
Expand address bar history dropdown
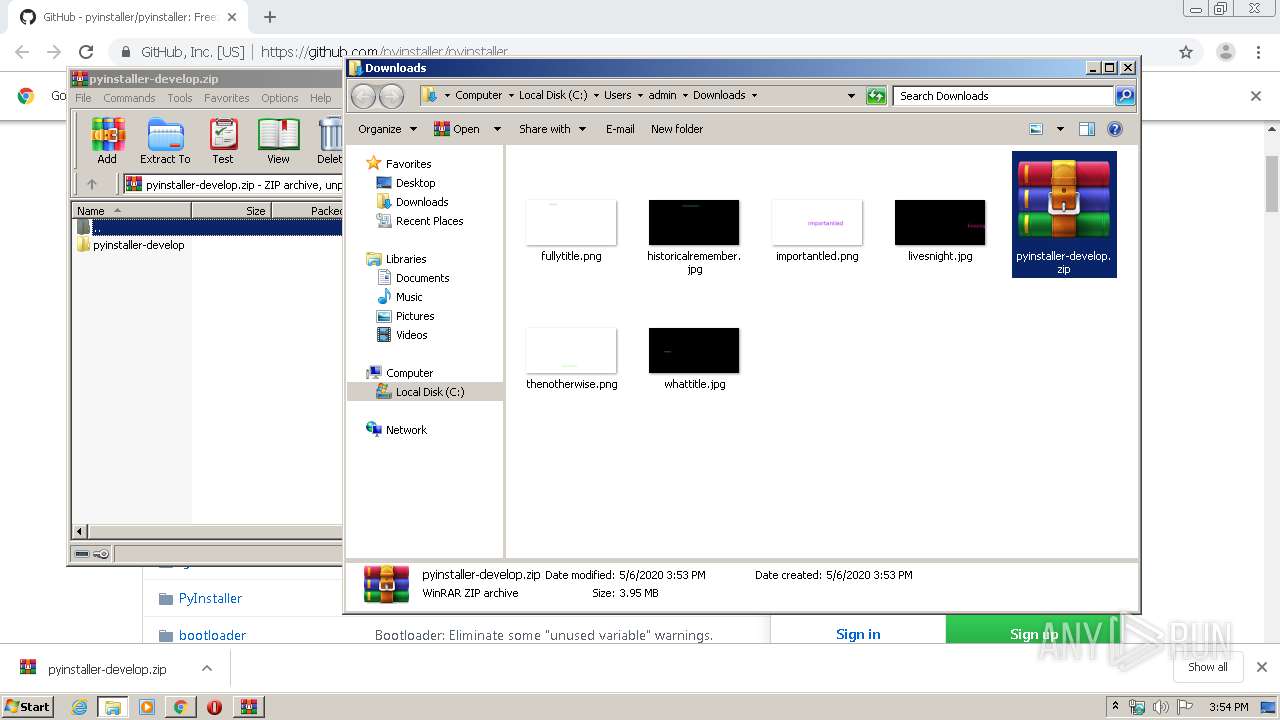click(851, 96)
